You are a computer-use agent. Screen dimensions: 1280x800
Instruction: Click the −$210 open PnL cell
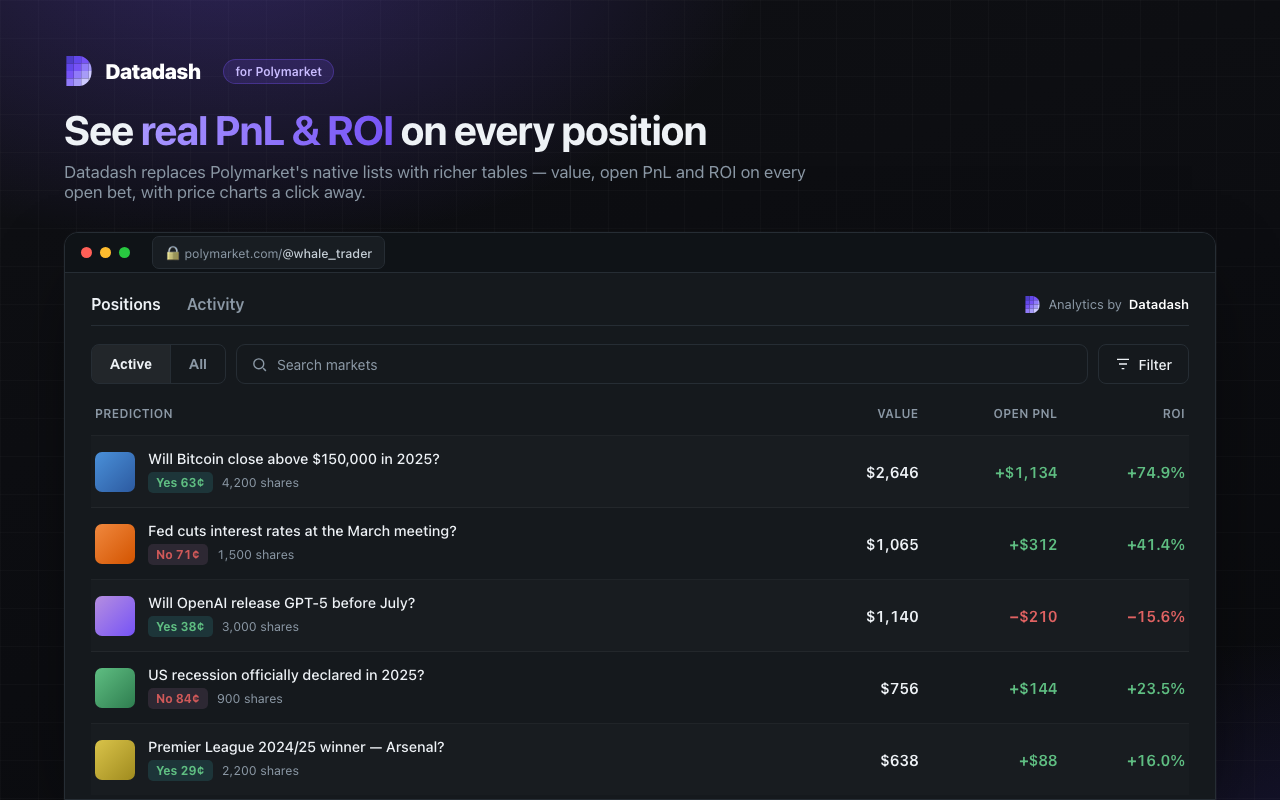(1033, 616)
